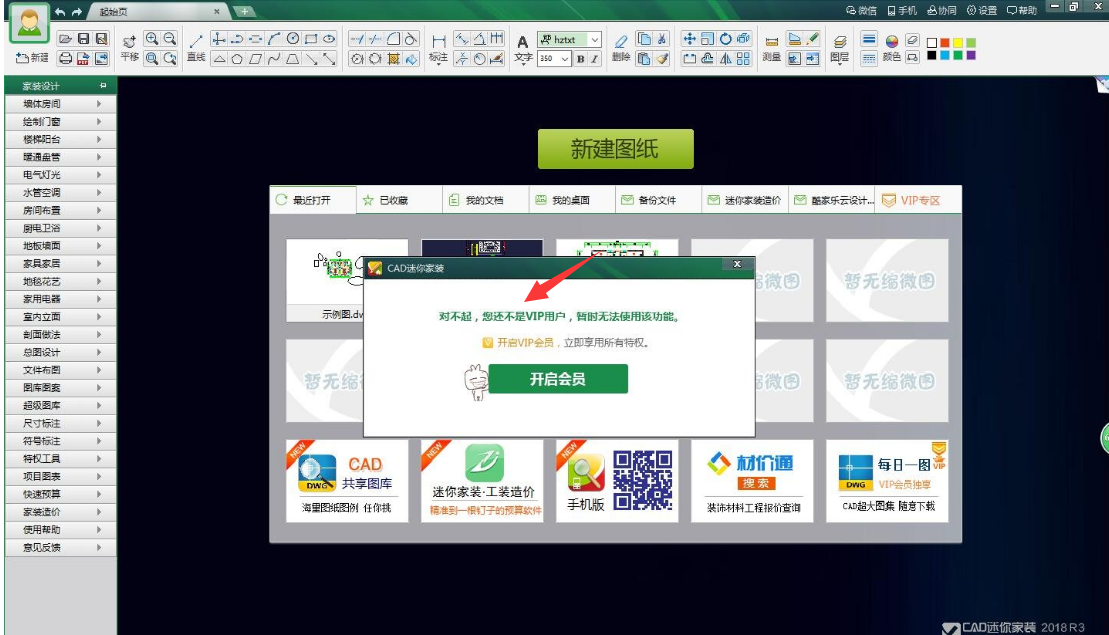The width and height of the screenshot is (1109, 635).
Task: Expand the 墙体房间 sidebar category
Action: 60,104
